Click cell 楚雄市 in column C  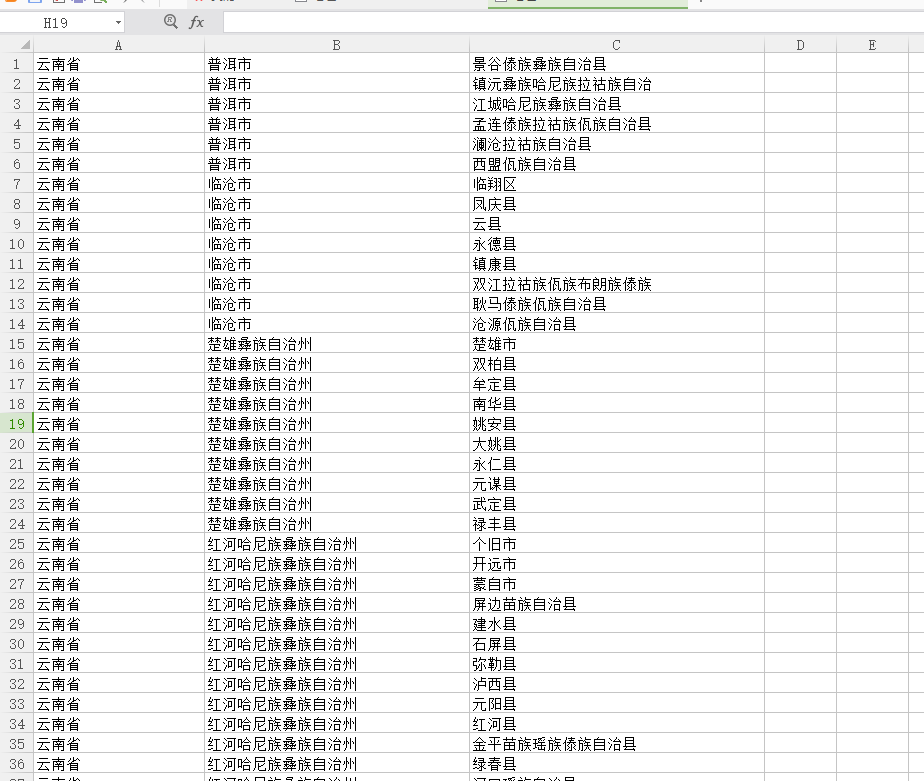[x=616, y=344]
